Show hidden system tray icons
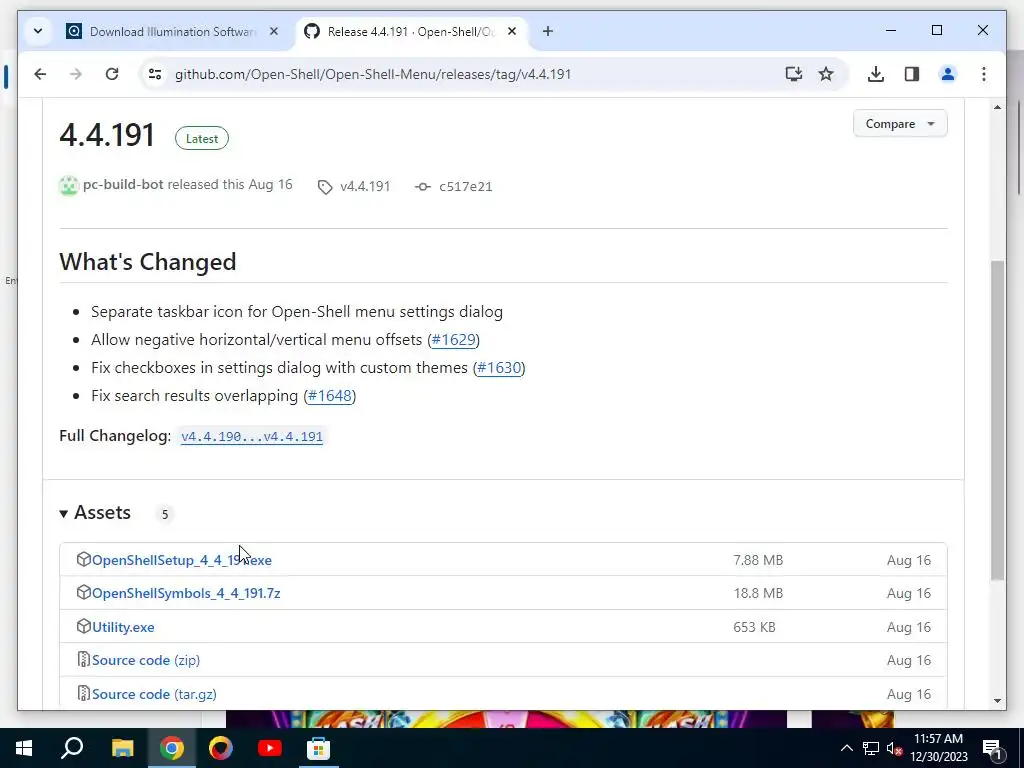The image size is (1024, 768). pos(846,748)
